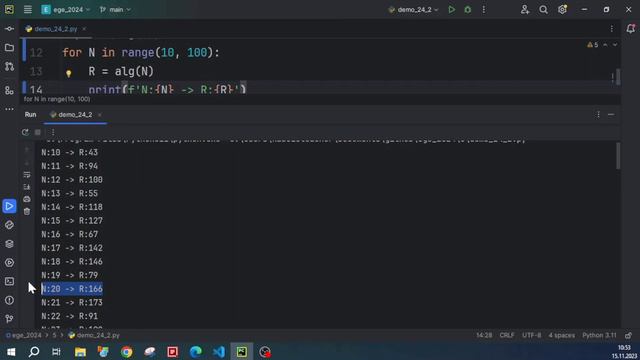
Task: Open the Pull Requests tool window
Action: click(x=9, y=66)
